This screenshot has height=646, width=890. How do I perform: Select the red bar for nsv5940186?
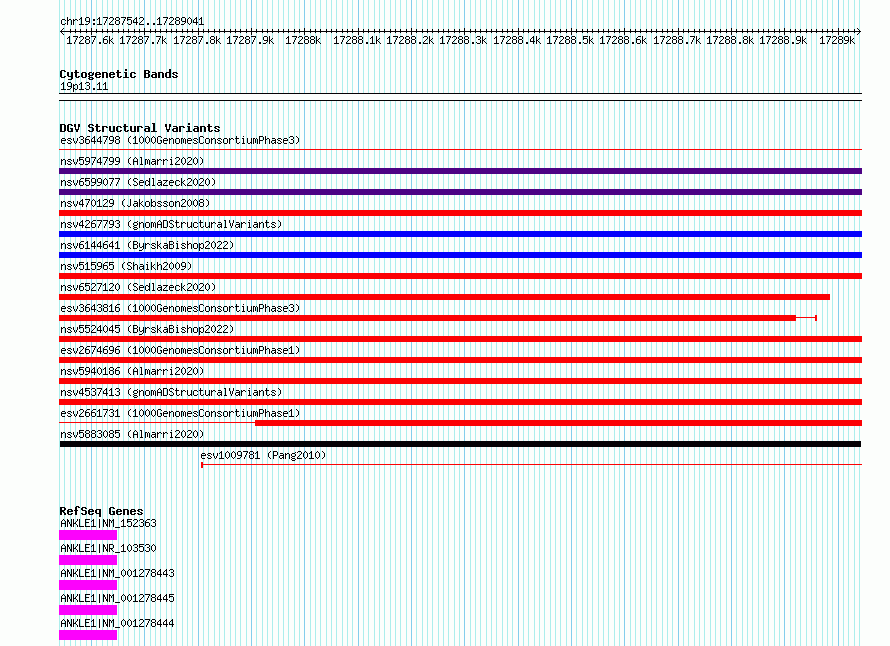click(460, 381)
